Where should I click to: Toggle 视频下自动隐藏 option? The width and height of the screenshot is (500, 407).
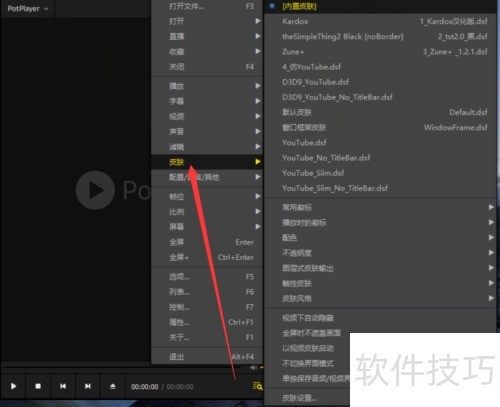pyautogui.click(x=380, y=318)
